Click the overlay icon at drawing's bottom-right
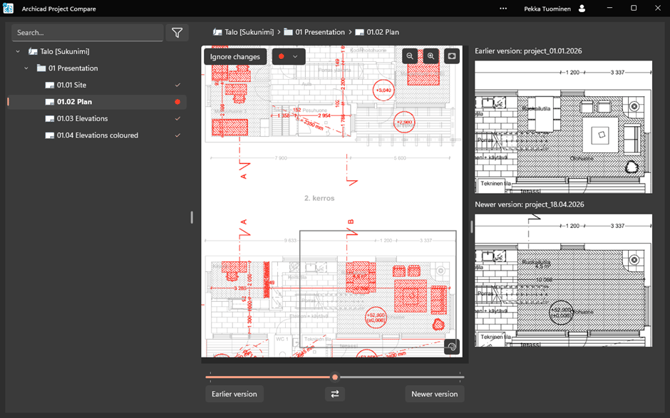 [x=452, y=347]
